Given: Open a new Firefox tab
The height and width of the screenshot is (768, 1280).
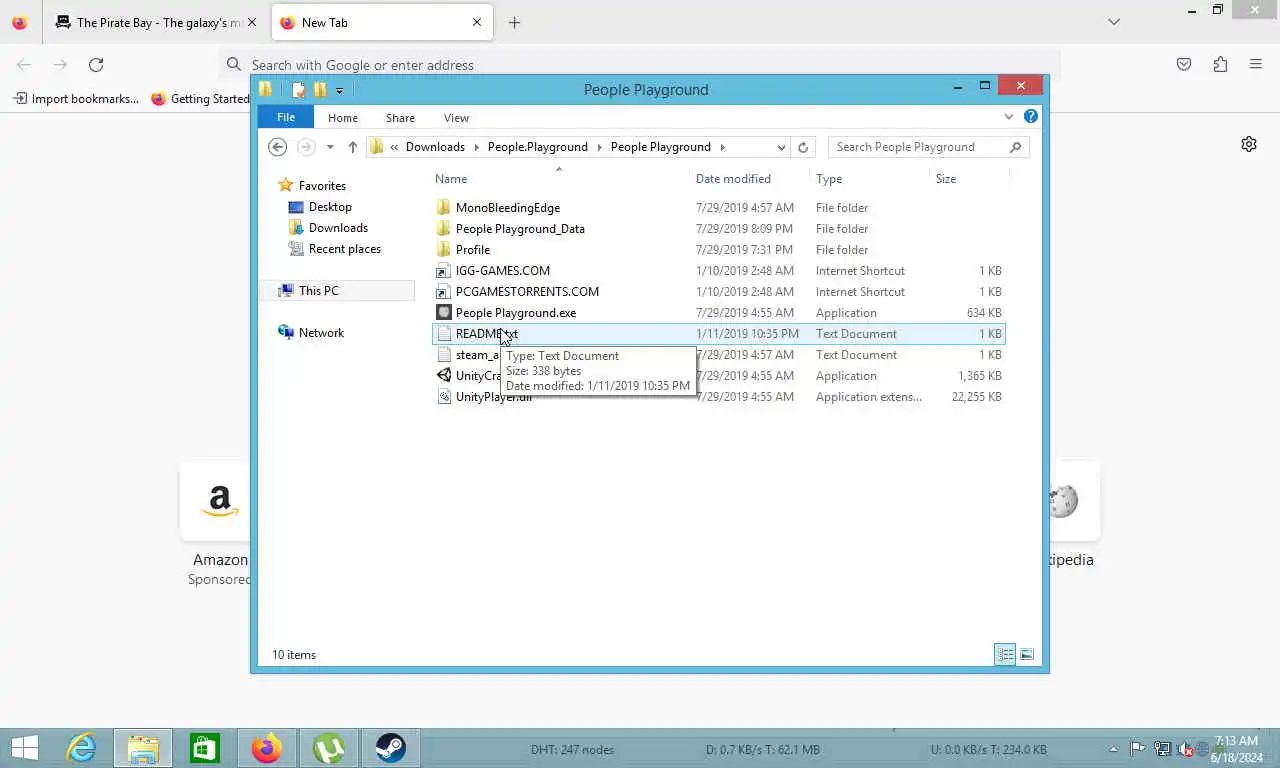Looking at the screenshot, I should click(x=514, y=22).
